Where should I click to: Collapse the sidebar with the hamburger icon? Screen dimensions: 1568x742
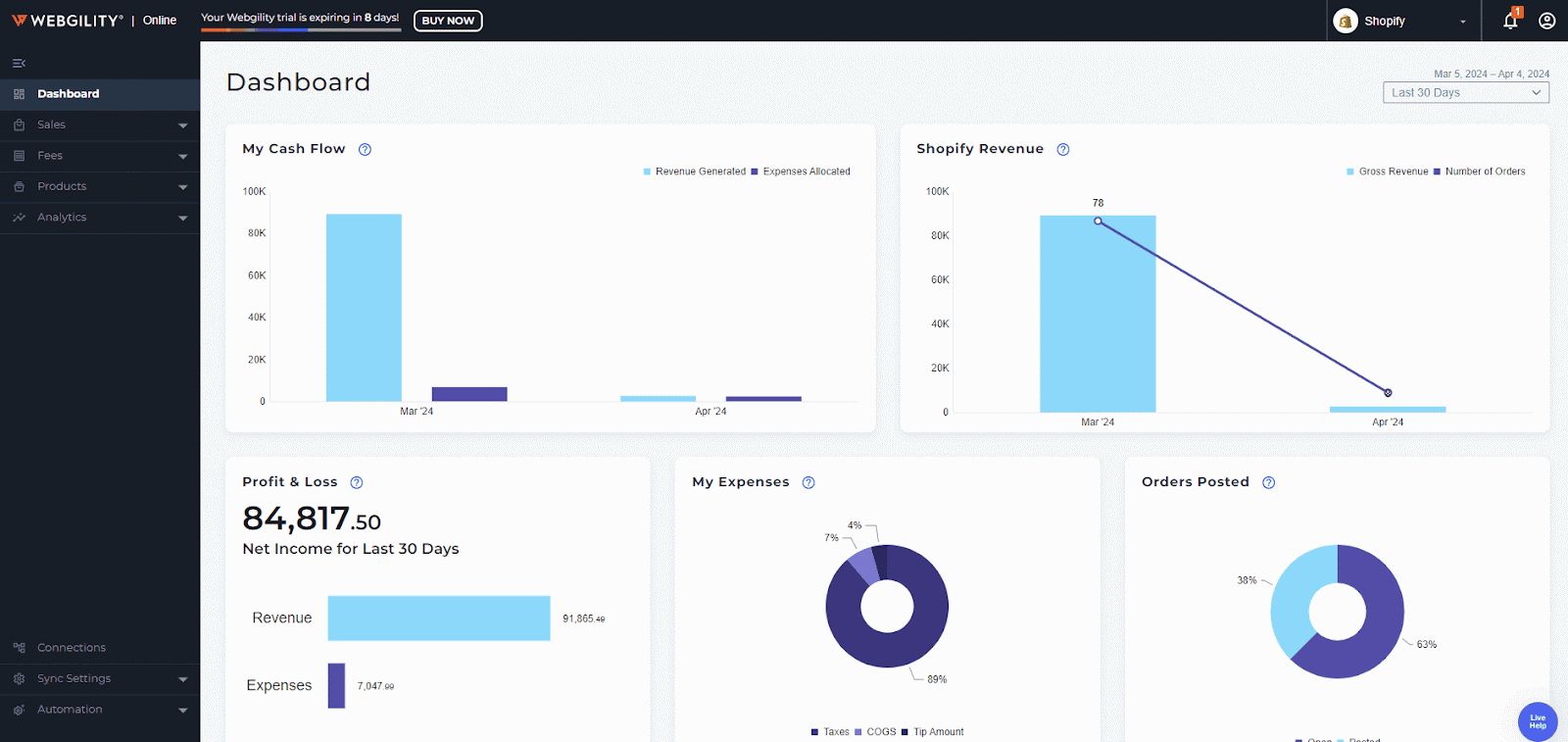19,64
